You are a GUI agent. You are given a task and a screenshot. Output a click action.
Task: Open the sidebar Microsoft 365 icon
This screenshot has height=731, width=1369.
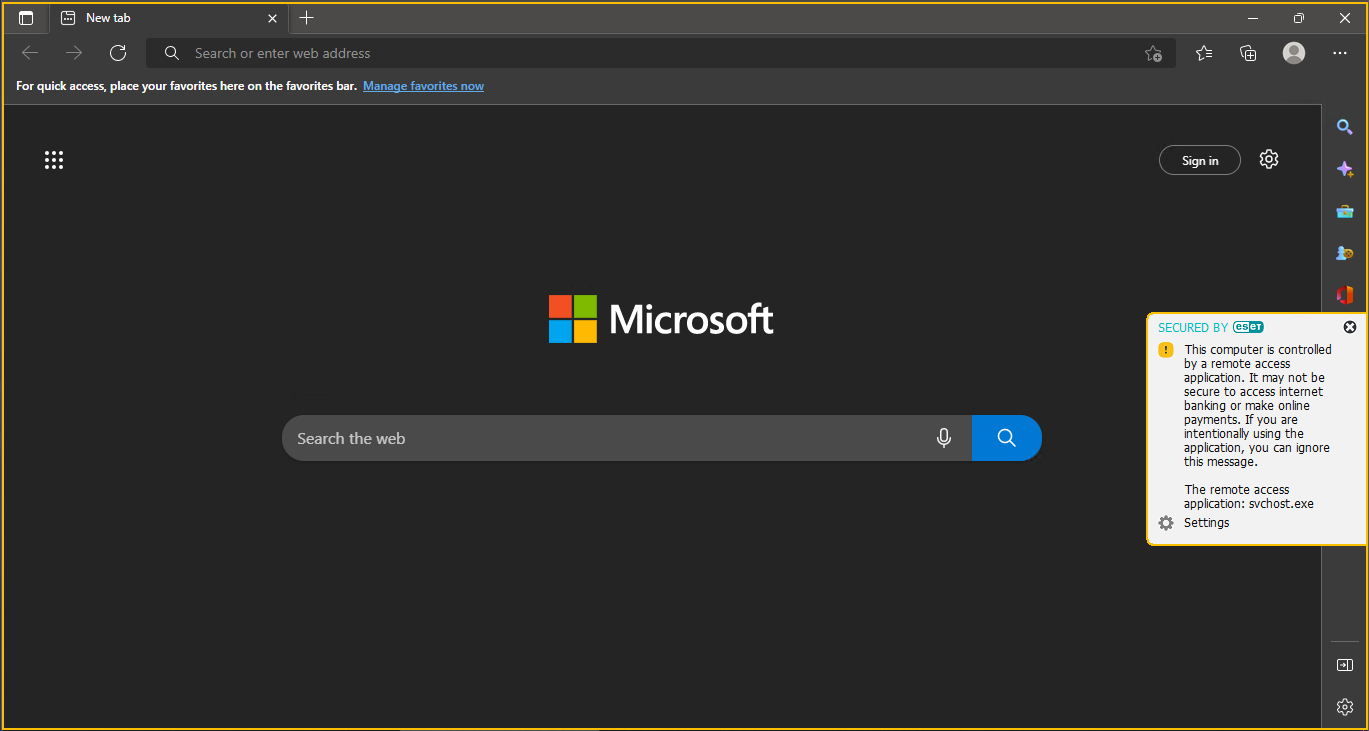[1345, 295]
